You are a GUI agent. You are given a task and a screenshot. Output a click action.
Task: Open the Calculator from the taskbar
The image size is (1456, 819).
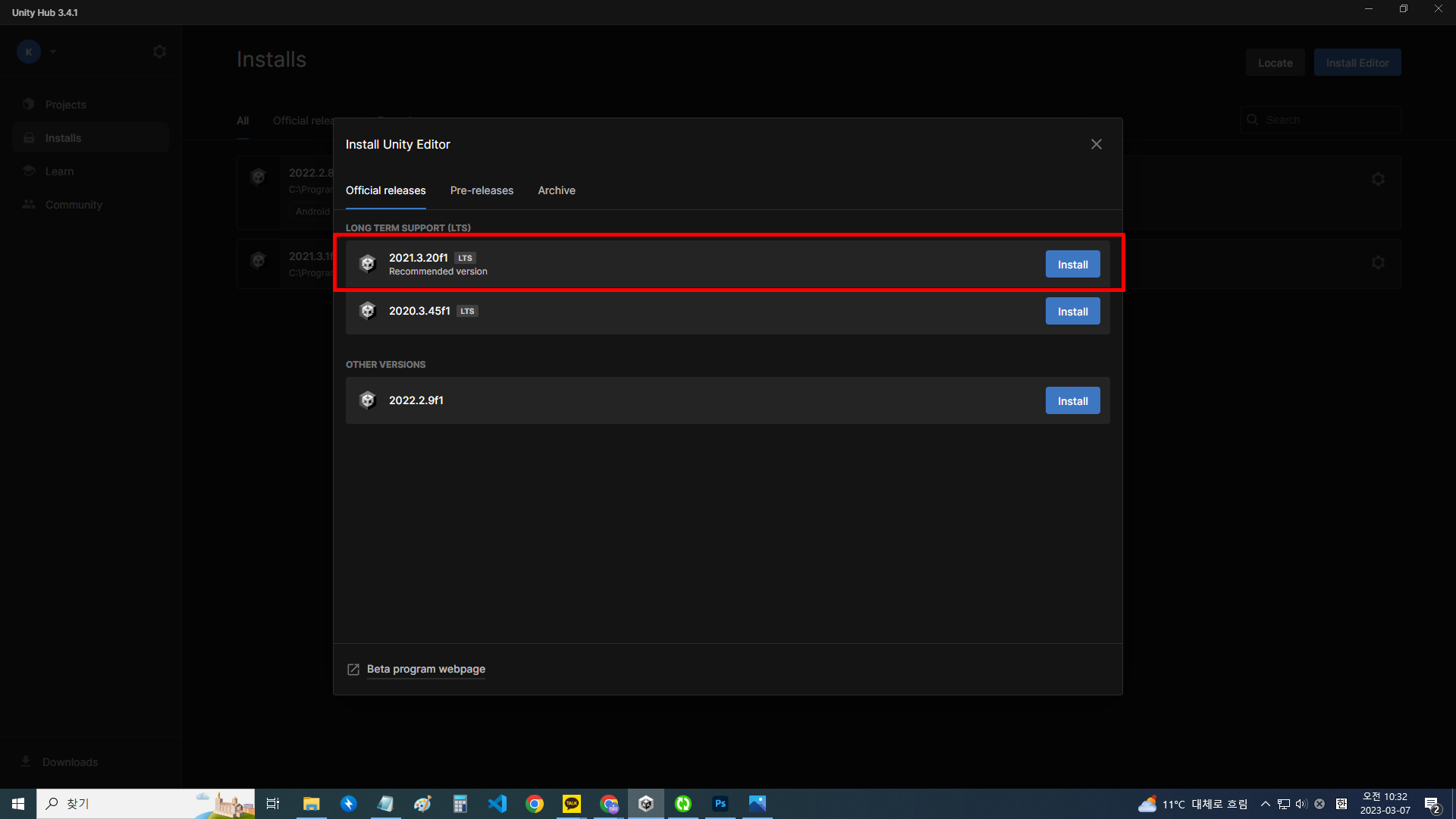click(x=460, y=804)
